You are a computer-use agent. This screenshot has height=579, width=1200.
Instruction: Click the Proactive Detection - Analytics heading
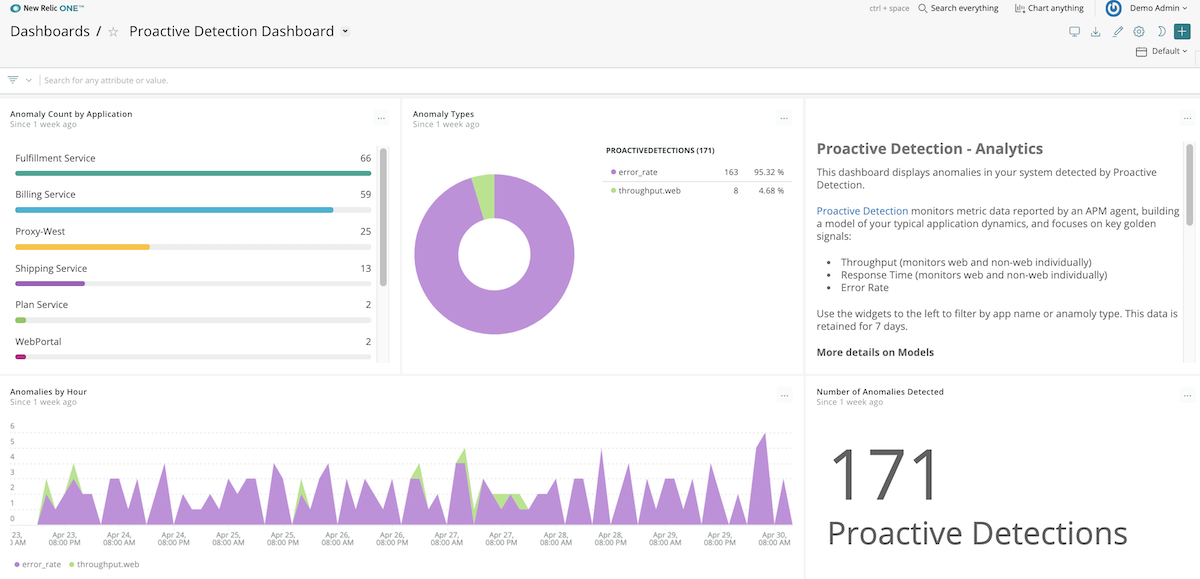pyautogui.click(x=930, y=149)
